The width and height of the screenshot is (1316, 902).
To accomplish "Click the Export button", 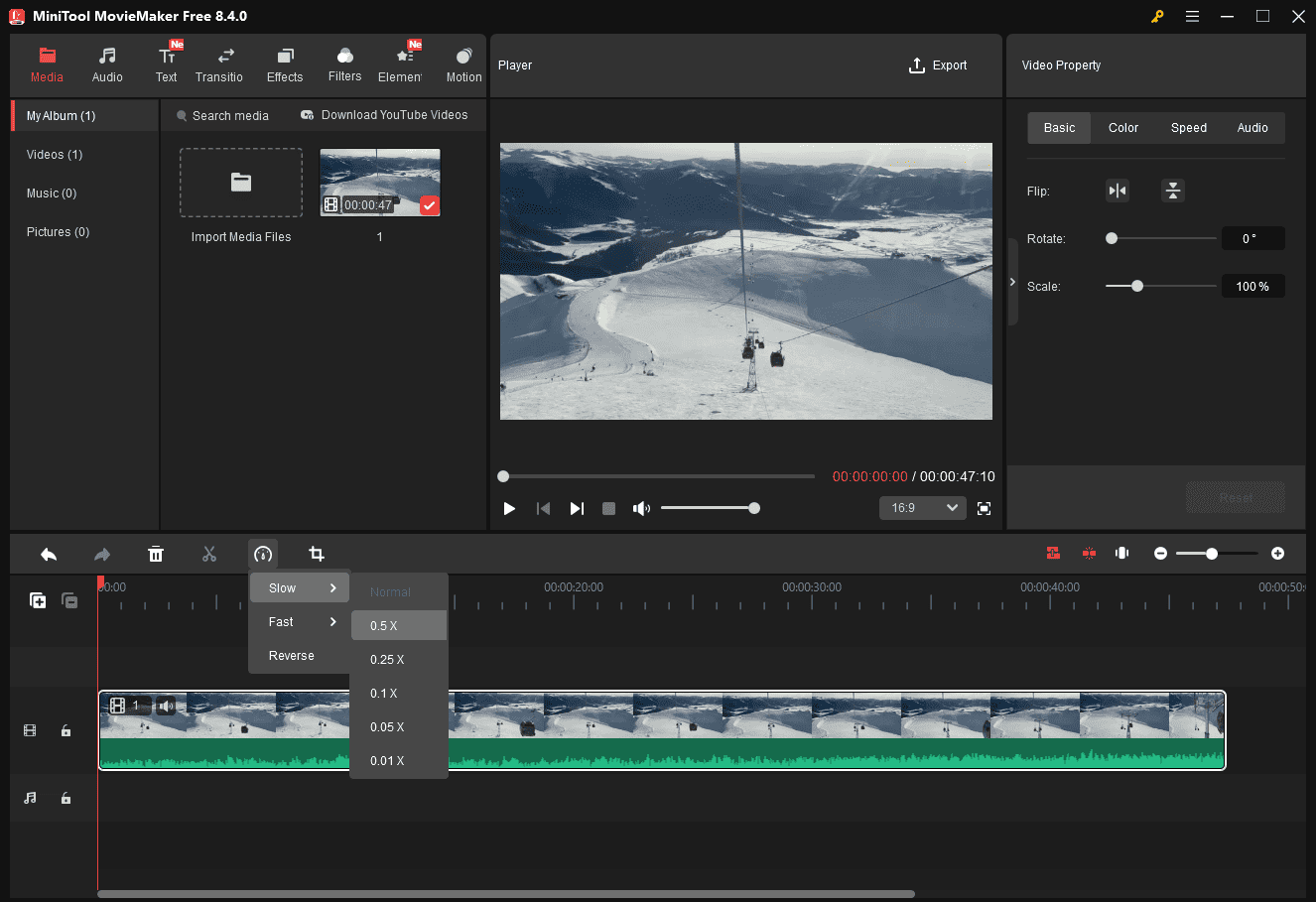I will click(x=937, y=64).
